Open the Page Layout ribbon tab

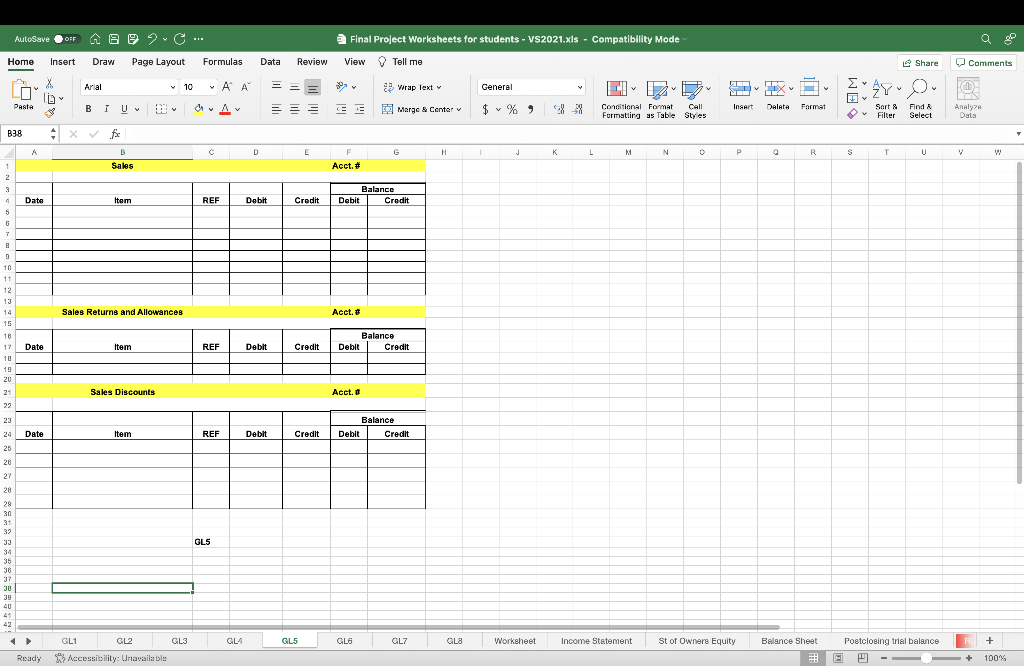coord(158,62)
